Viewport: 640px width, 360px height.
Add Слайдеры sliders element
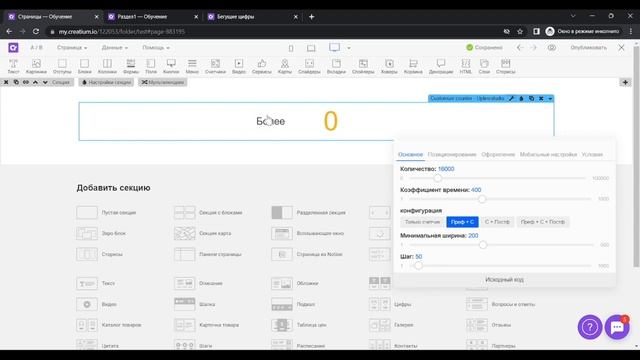pos(309,67)
